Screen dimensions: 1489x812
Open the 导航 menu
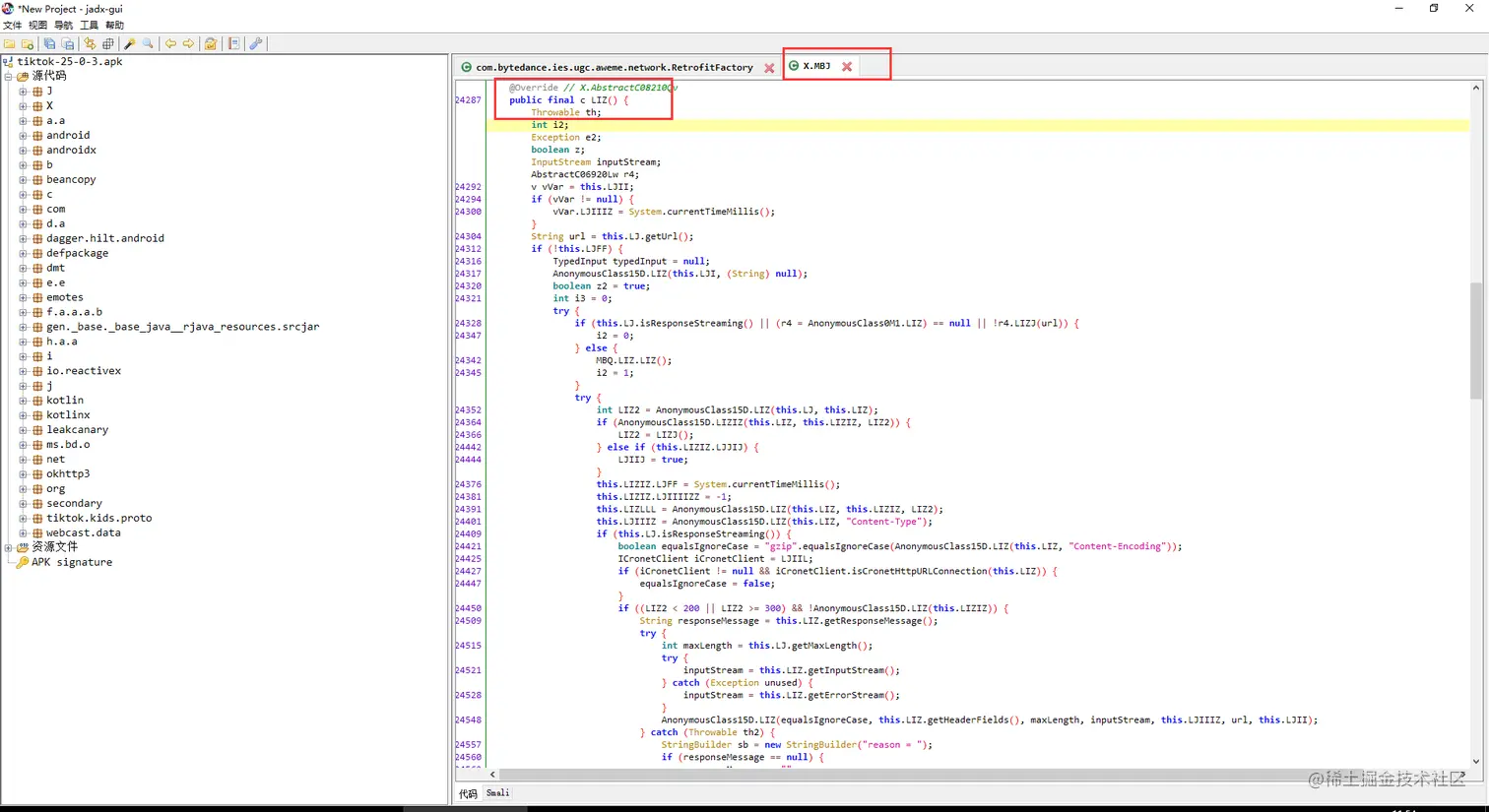coord(63,26)
